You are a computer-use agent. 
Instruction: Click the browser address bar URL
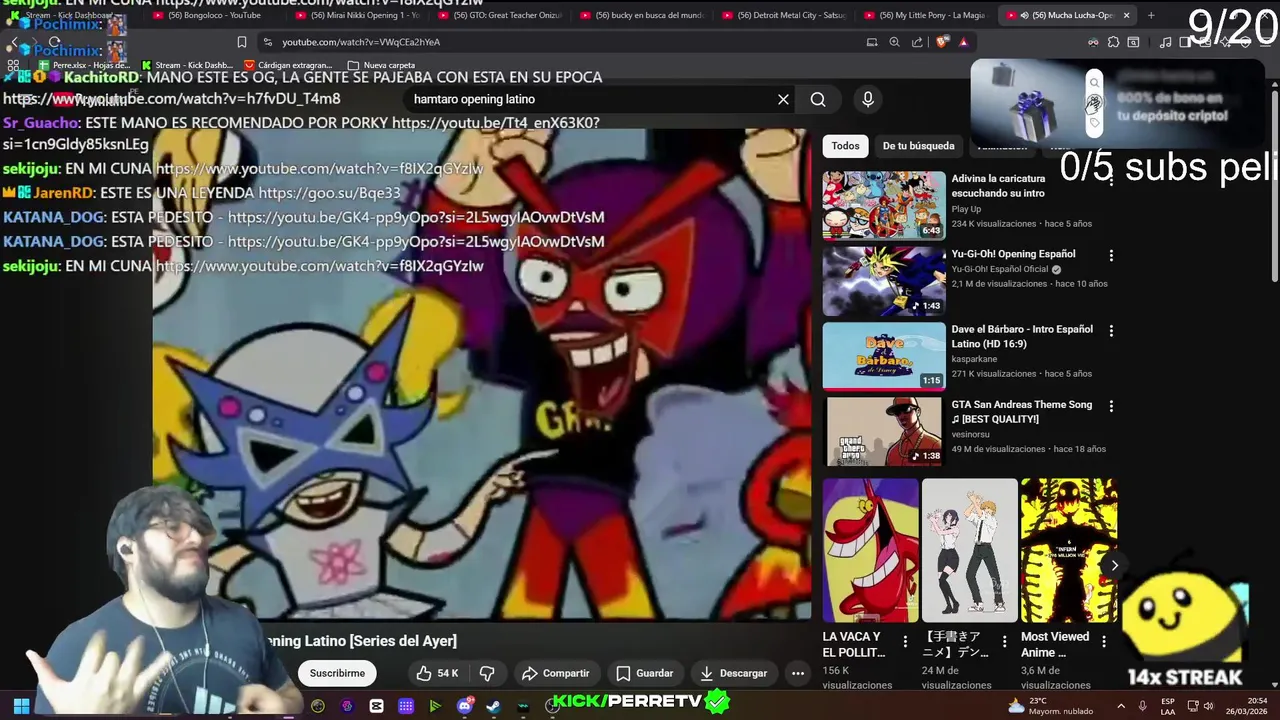[361, 42]
